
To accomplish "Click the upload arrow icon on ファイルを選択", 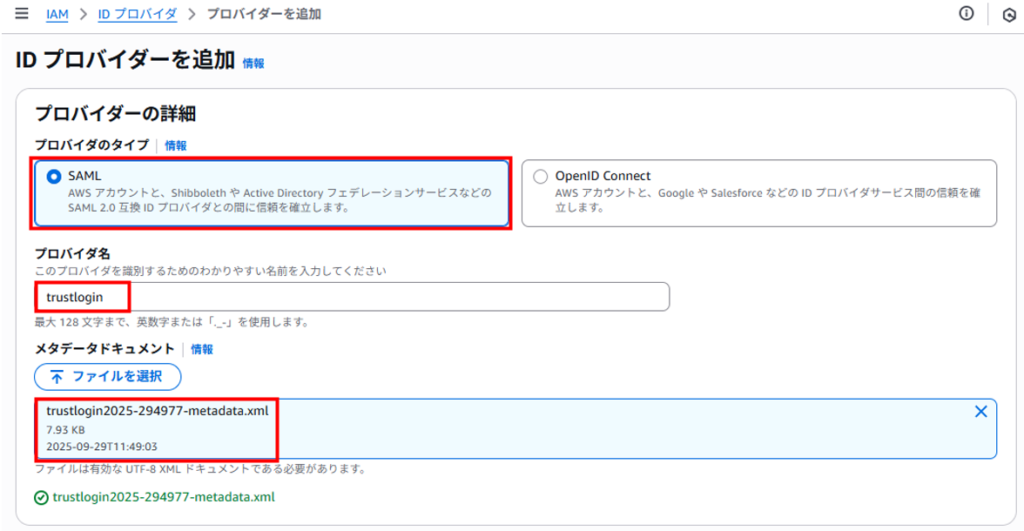I will 57,377.
